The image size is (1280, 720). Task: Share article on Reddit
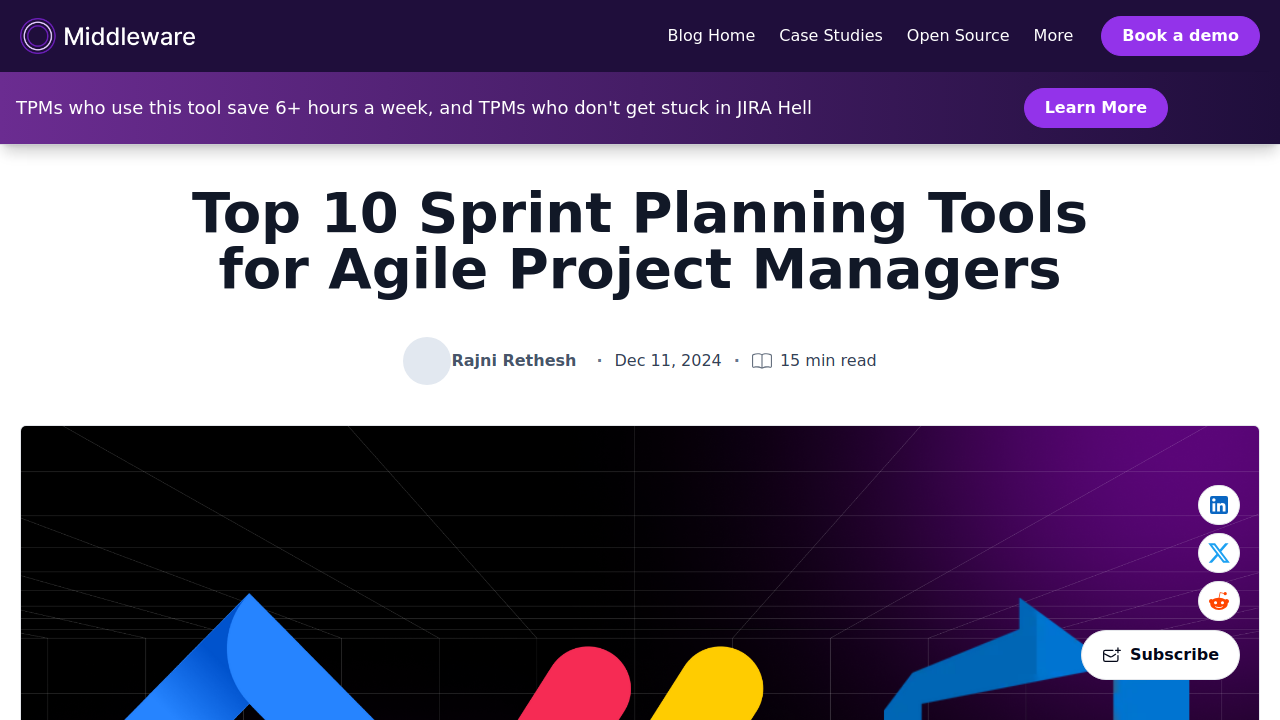1219,601
